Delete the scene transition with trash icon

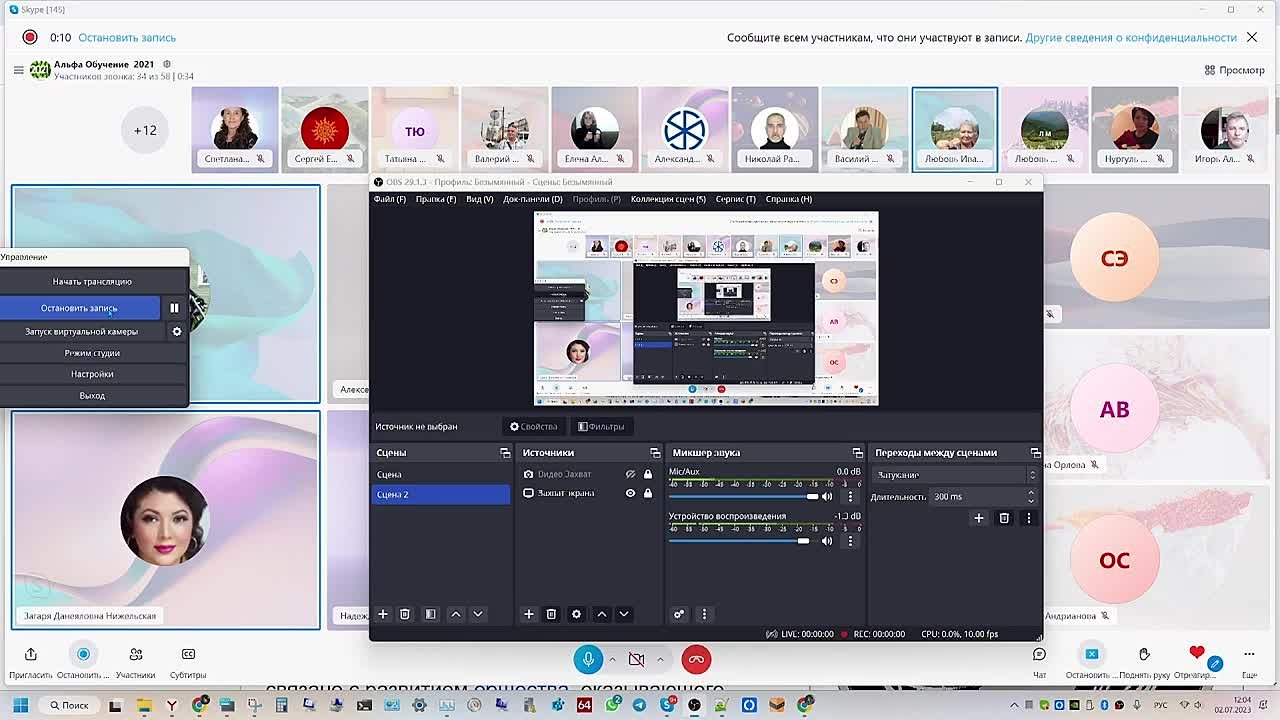[1004, 518]
